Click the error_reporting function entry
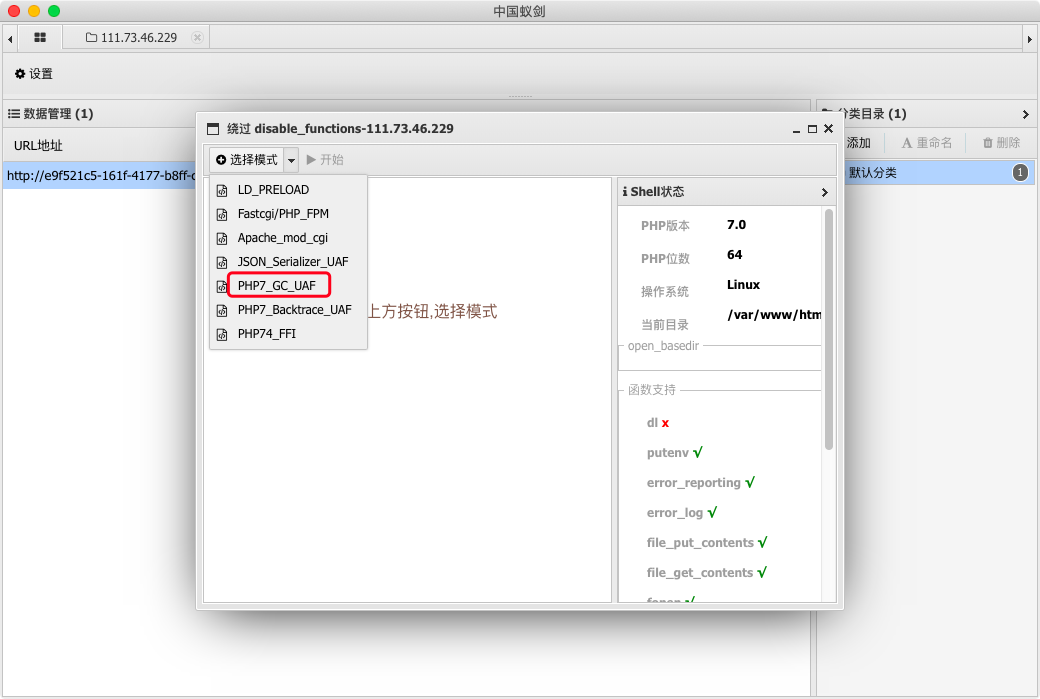 coord(700,483)
